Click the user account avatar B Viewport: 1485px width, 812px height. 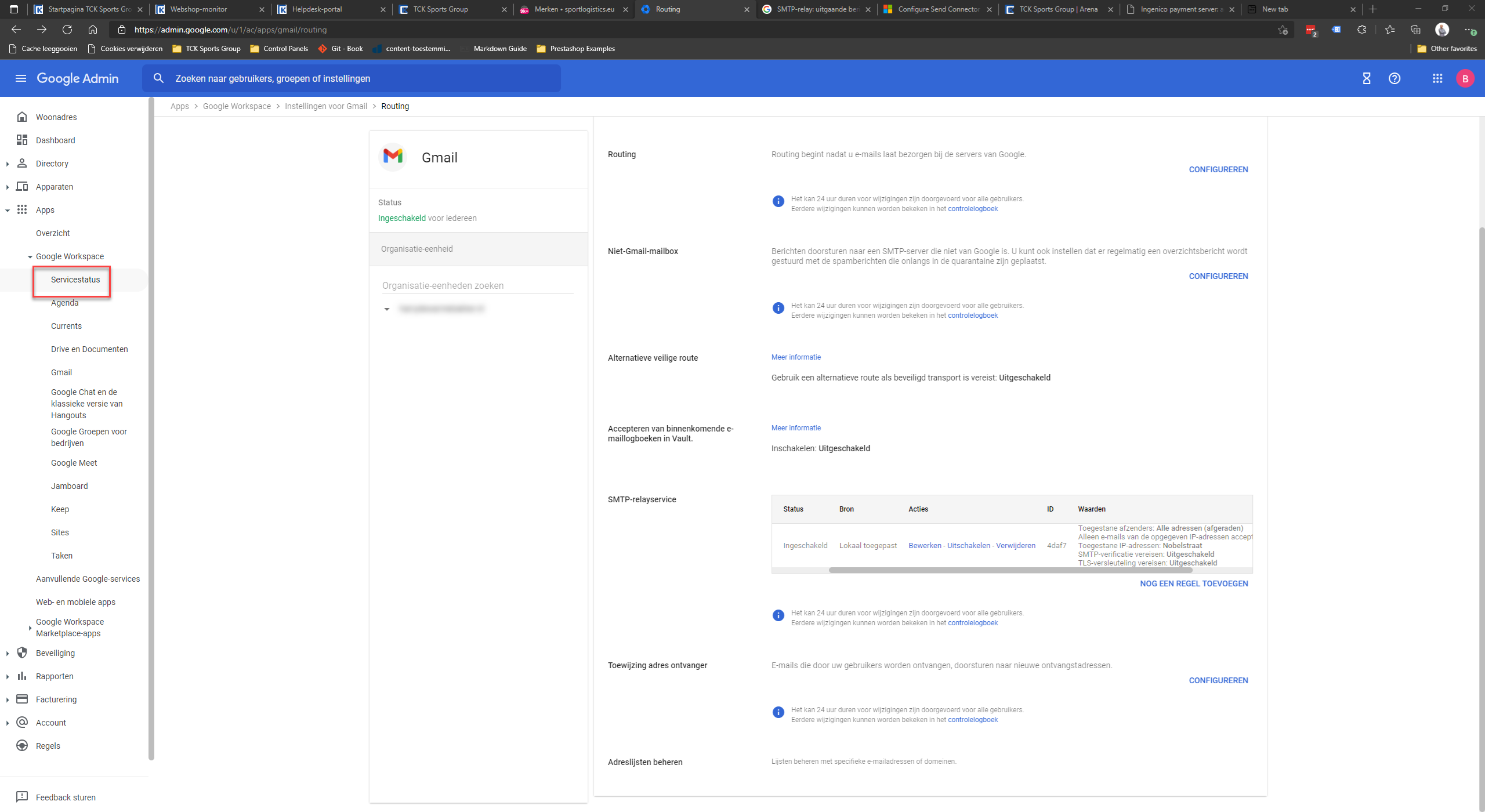pyautogui.click(x=1465, y=78)
